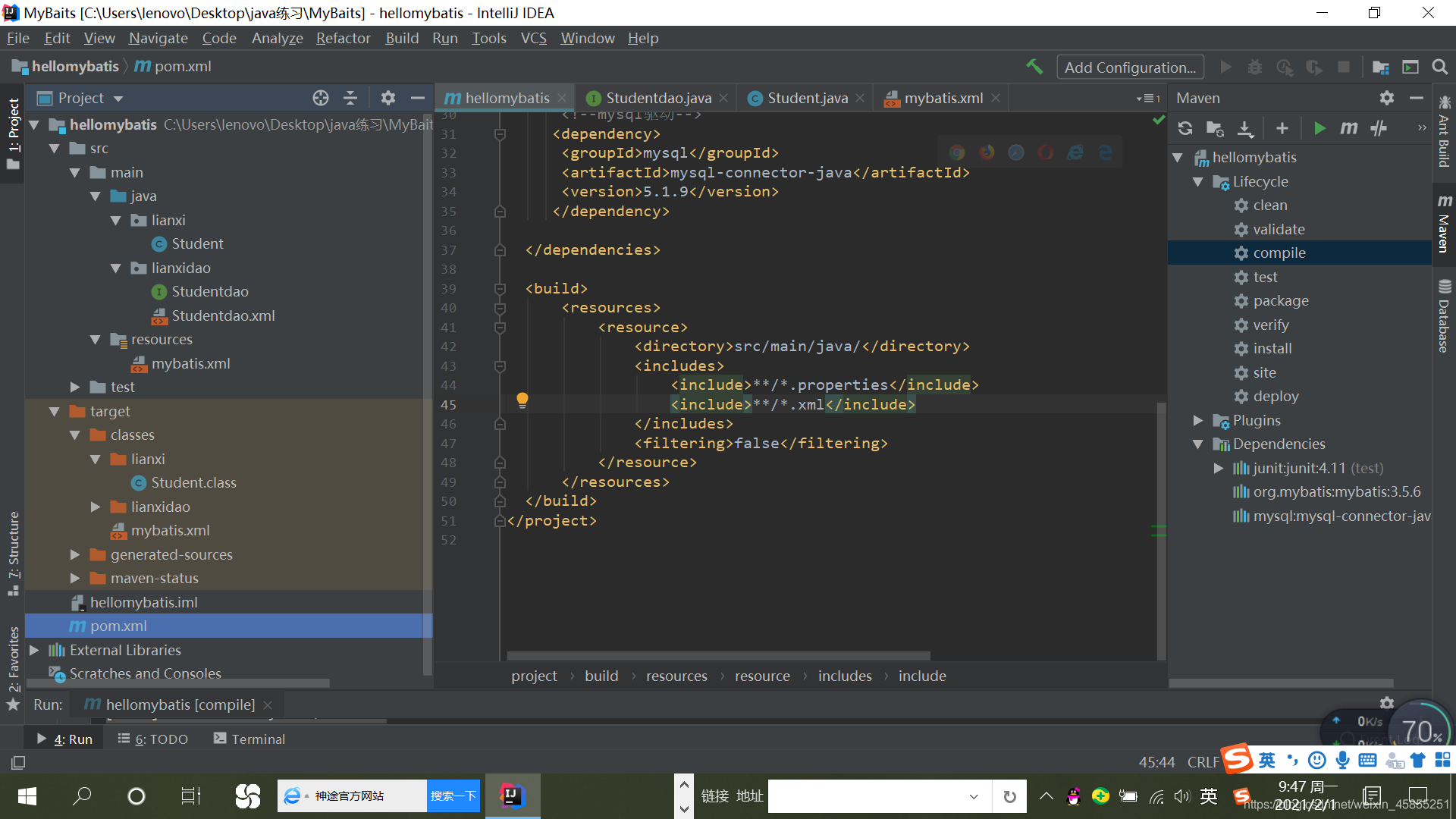The height and width of the screenshot is (819, 1456).
Task: Execute Maven goal with the m icon
Action: coord(1349,128)
